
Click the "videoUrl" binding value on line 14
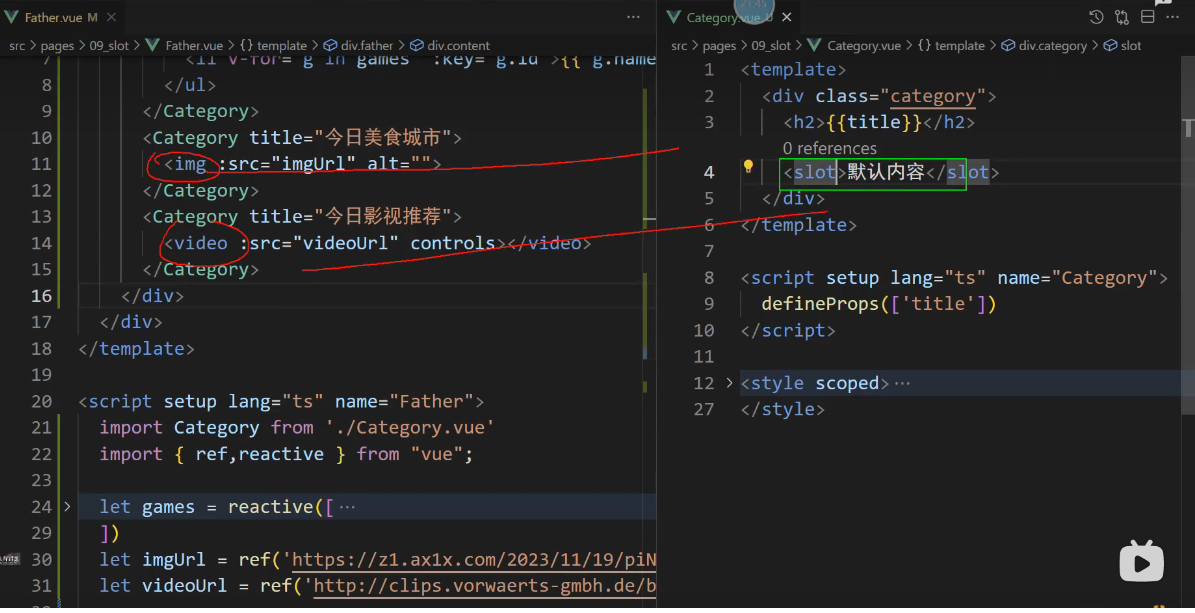[x=346, y=243]
